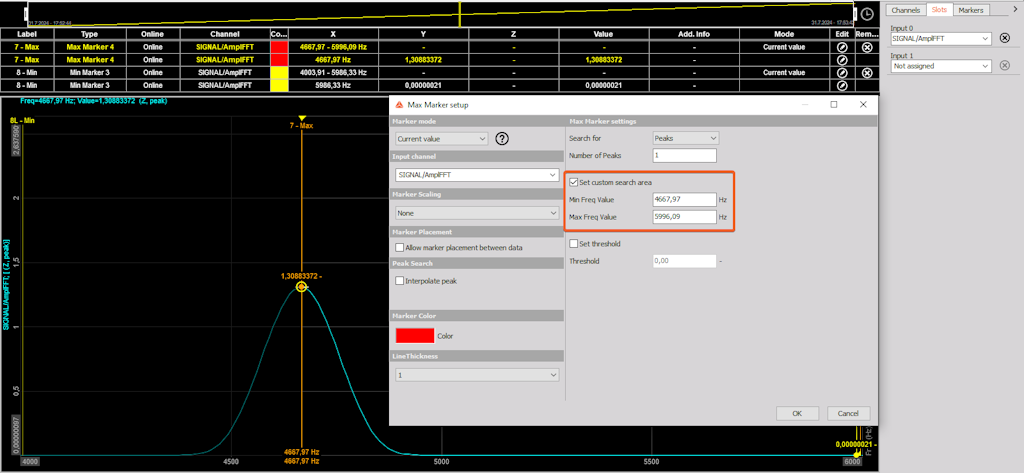This screenshot has width=1024, height=473.
Task: Click the 4003,91 - 5986,33 Hz cell
Action: pyautogui.click(x=333, y=73)
